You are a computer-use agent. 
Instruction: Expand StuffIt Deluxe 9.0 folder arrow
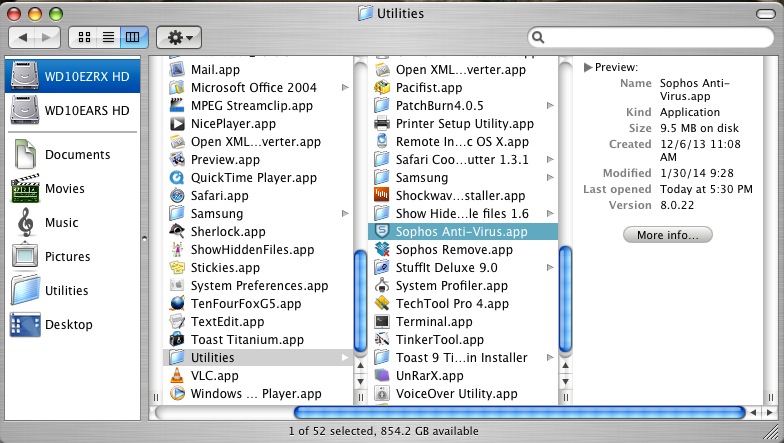click(550, 268)
